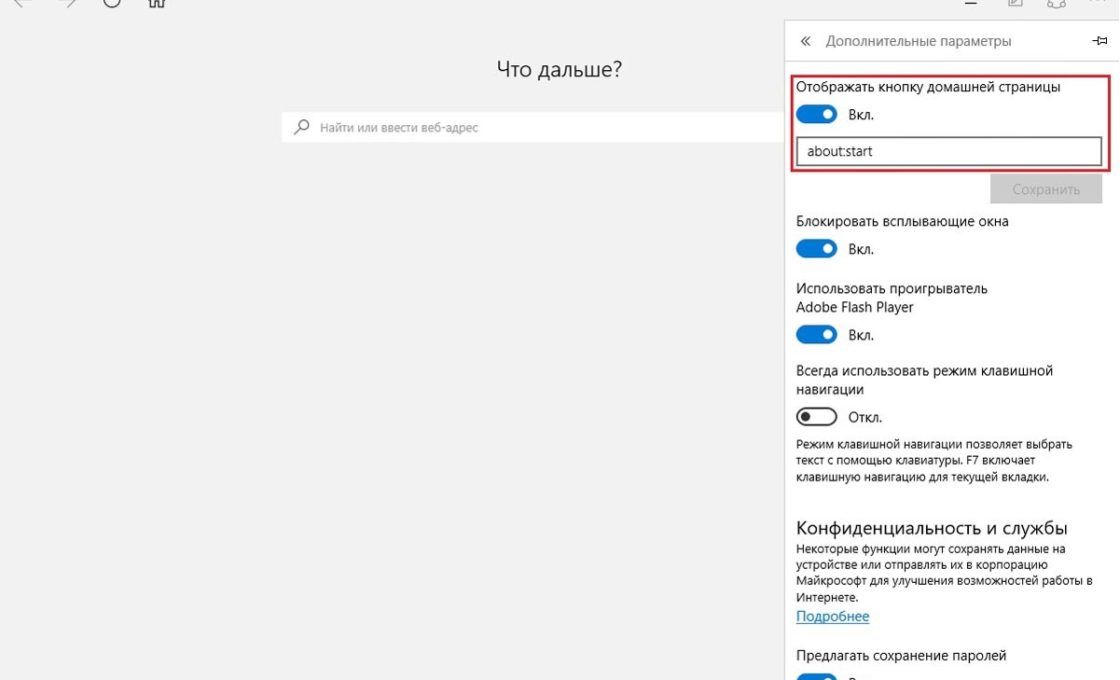Click the Сохранить button
The width and height of the screenshot is (1120, 680).
point(1046,189)
